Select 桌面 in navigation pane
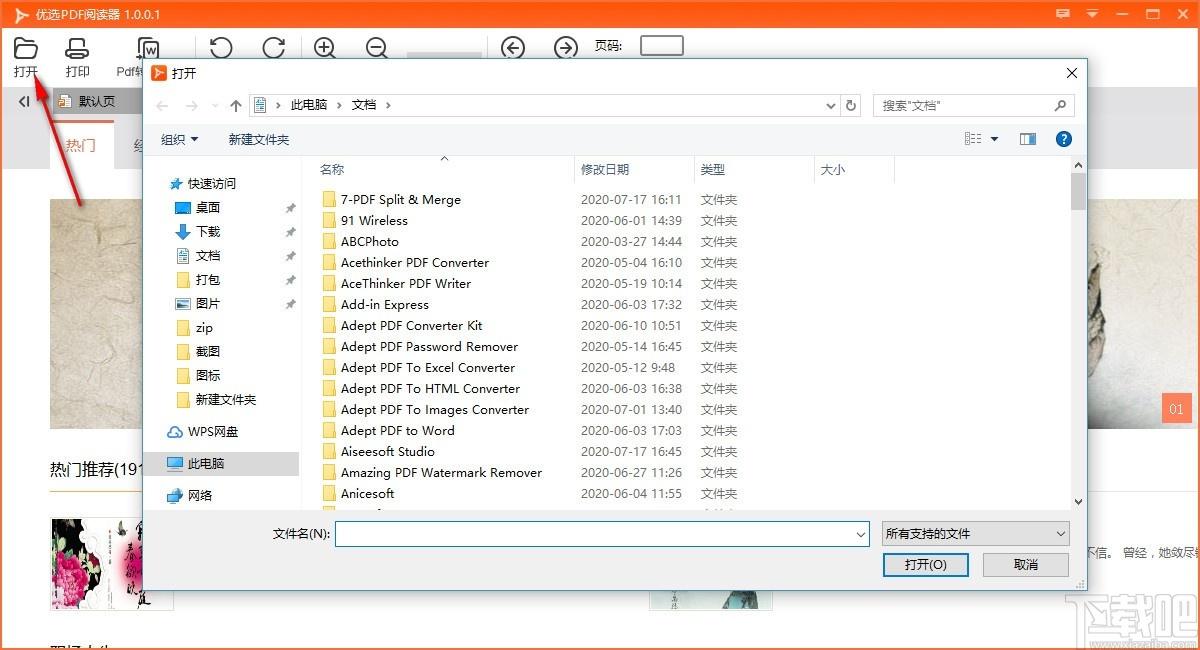 pyautogui.click(x=198, y=208)
